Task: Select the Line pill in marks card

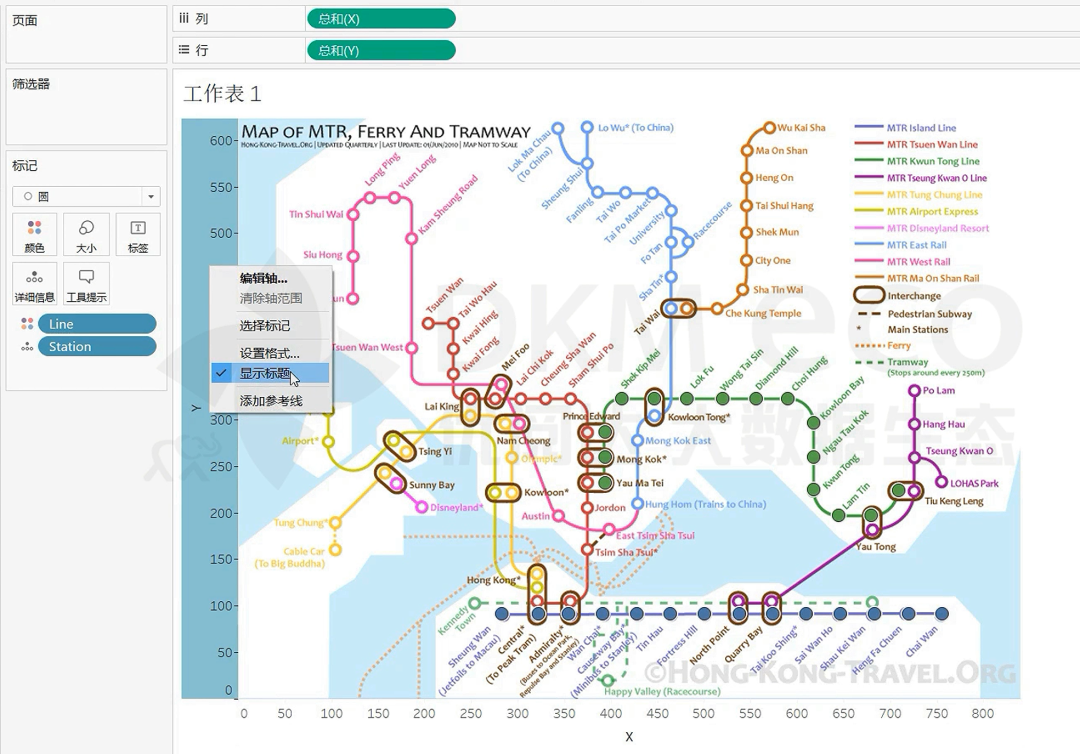Action: [x=97, y=324]
